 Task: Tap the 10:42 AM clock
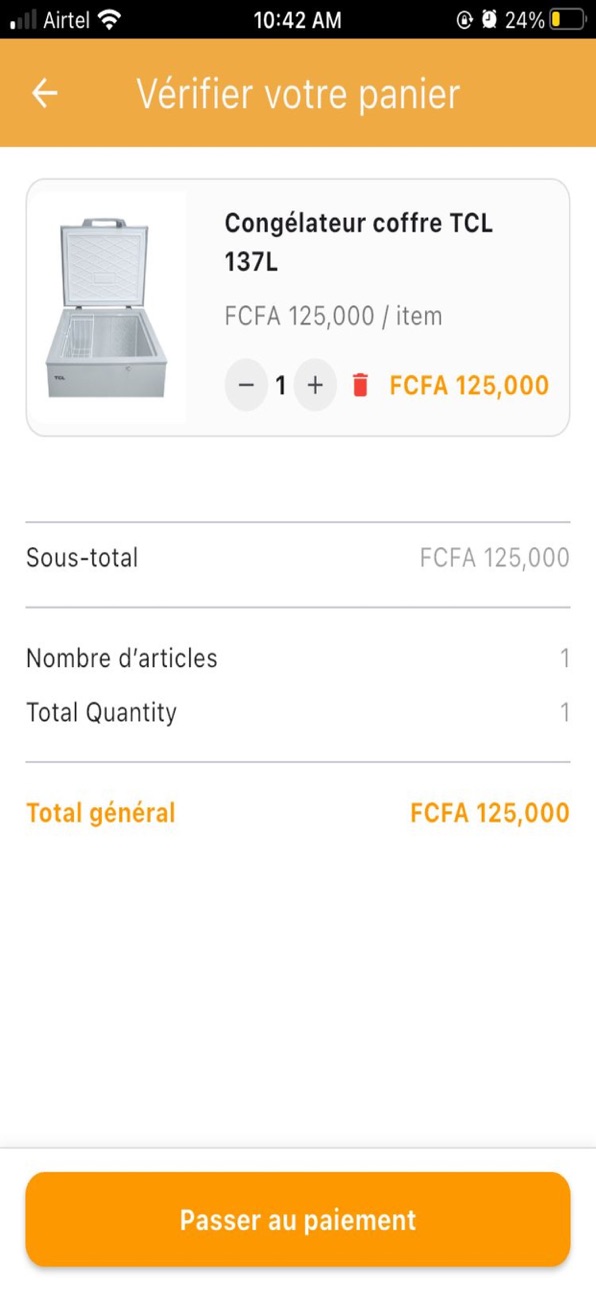click(x=297, y=19)
